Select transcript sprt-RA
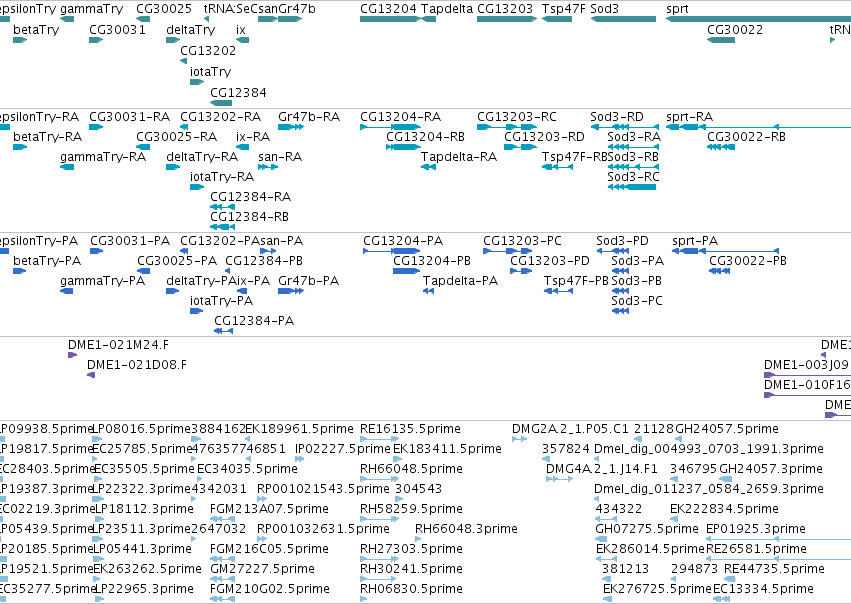This screenshot has width=851, height=604. coord(758,127)
